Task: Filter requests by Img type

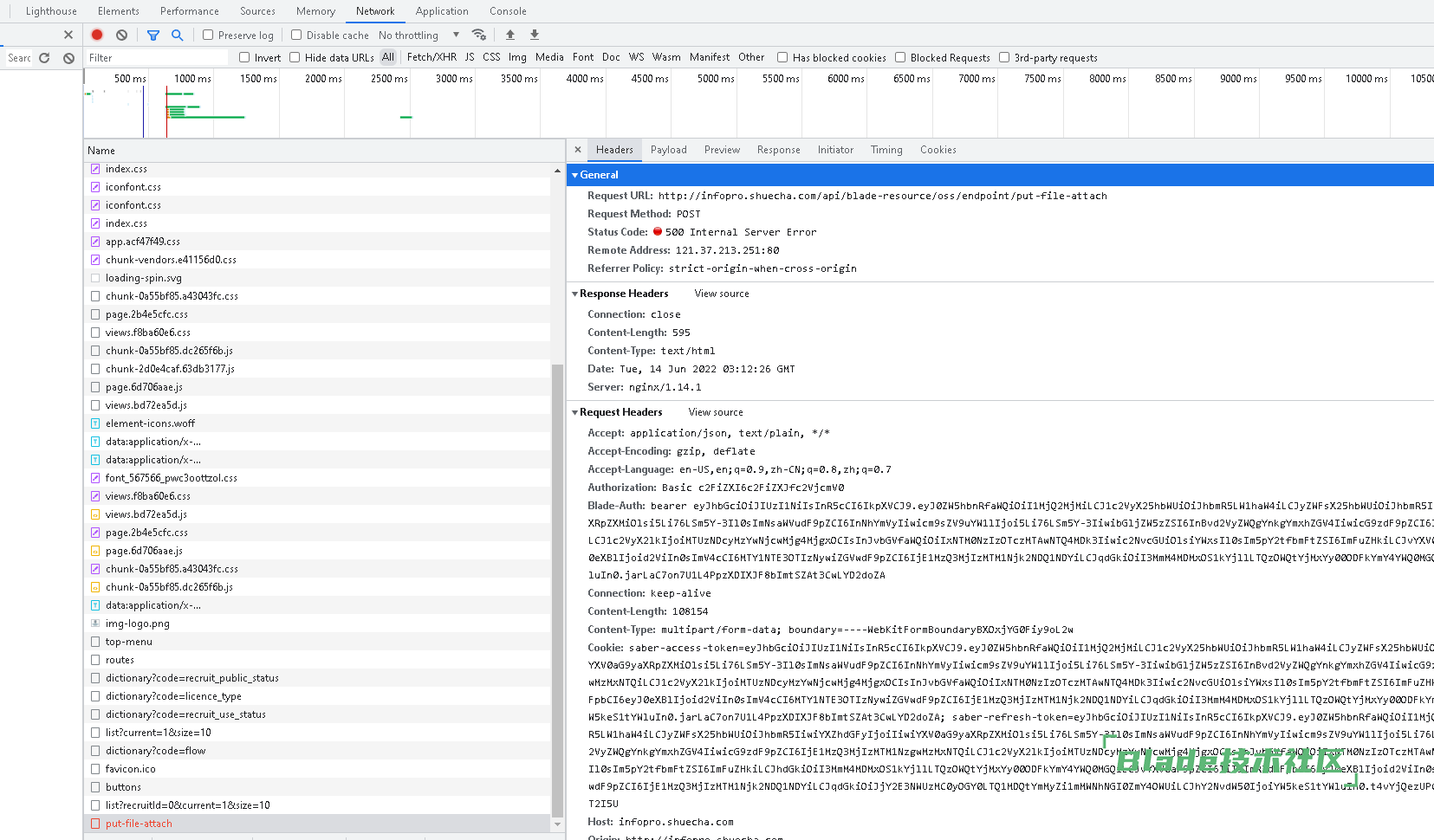Action: pos(517,57)
